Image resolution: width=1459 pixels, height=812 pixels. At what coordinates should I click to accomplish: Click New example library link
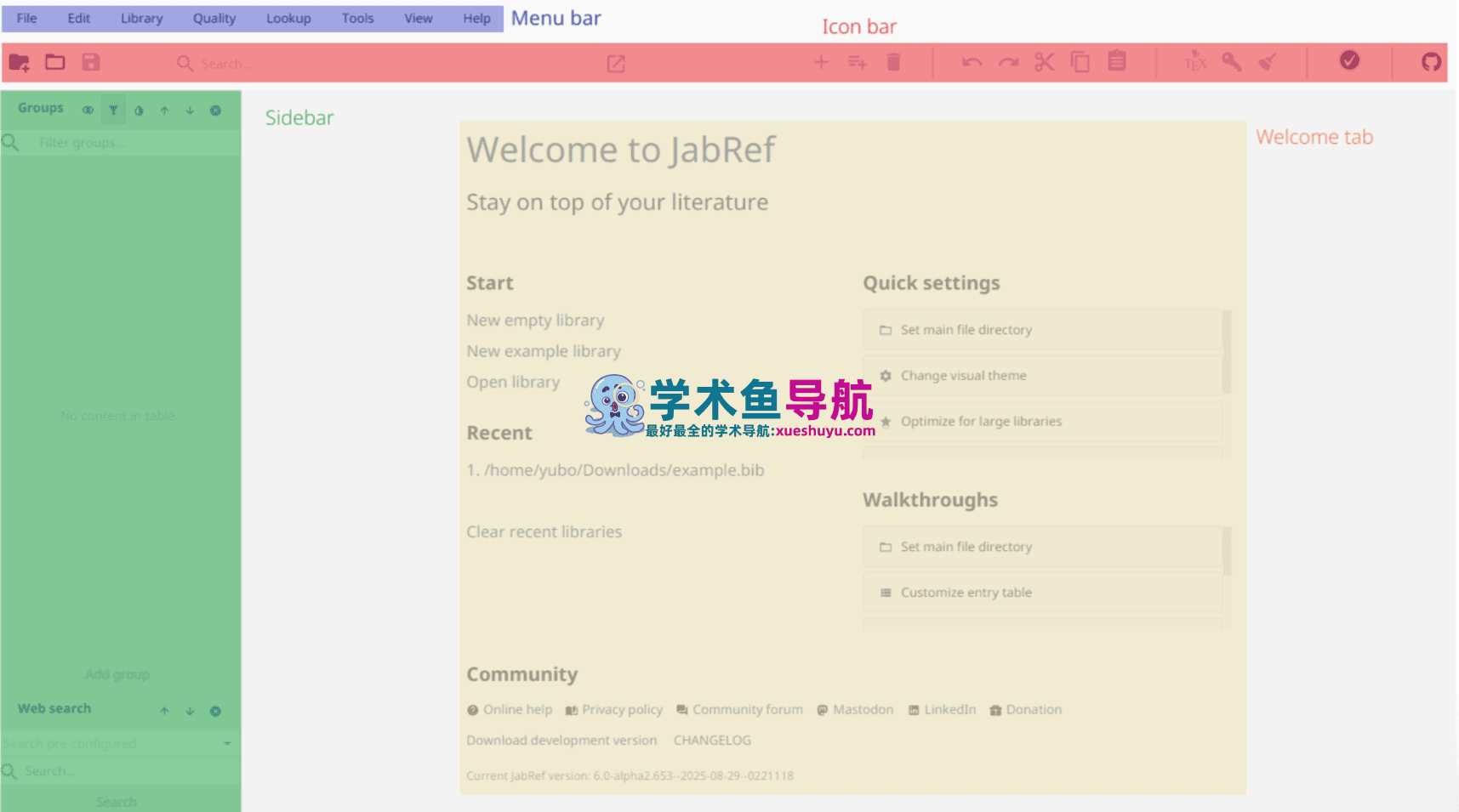tap(544, 351)
